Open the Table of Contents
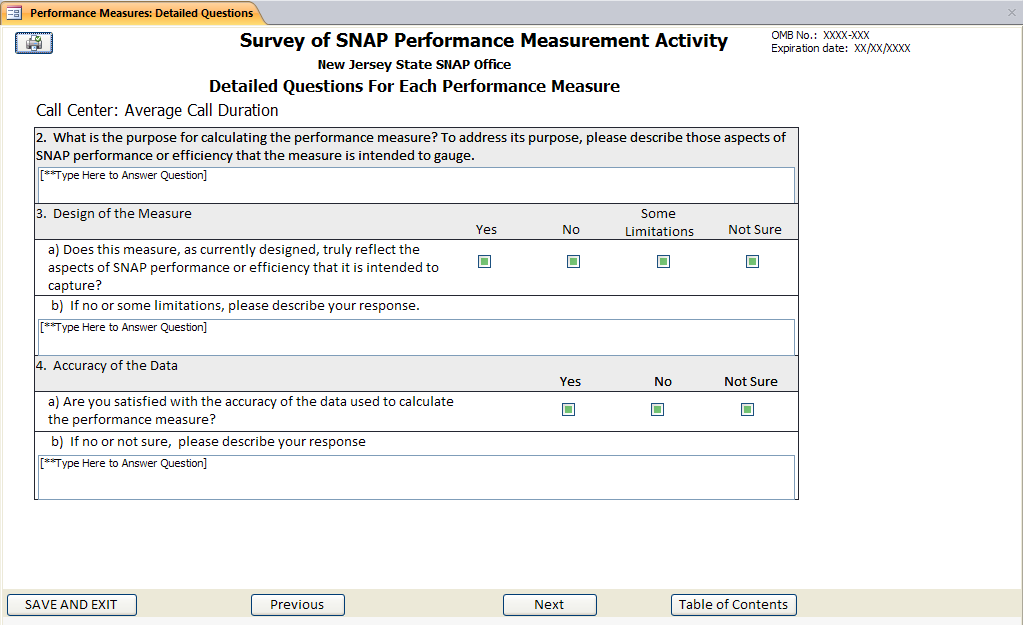 tap(733, 605)
